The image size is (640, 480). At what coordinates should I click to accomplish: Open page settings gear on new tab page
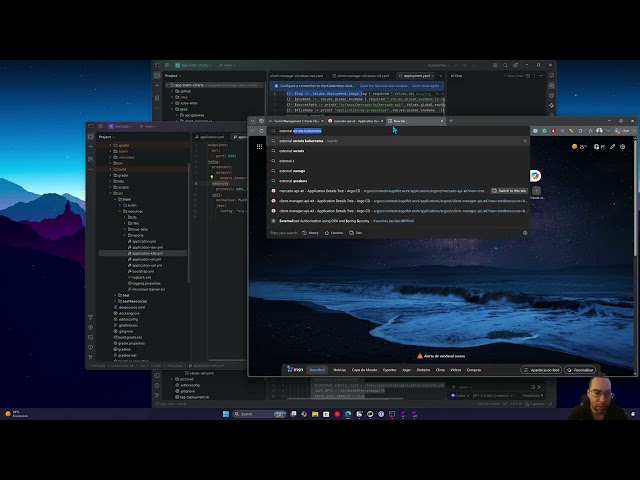[622, 147]
